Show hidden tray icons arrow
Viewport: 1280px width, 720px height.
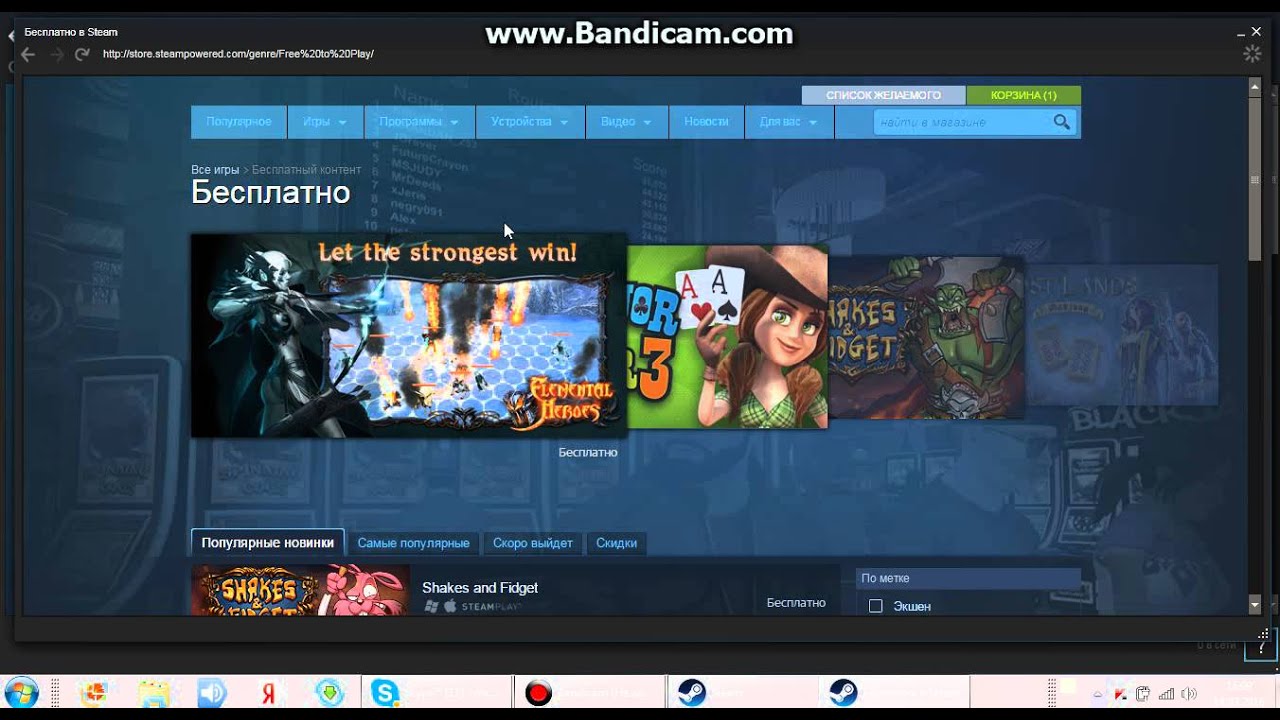click(1098, 694)
